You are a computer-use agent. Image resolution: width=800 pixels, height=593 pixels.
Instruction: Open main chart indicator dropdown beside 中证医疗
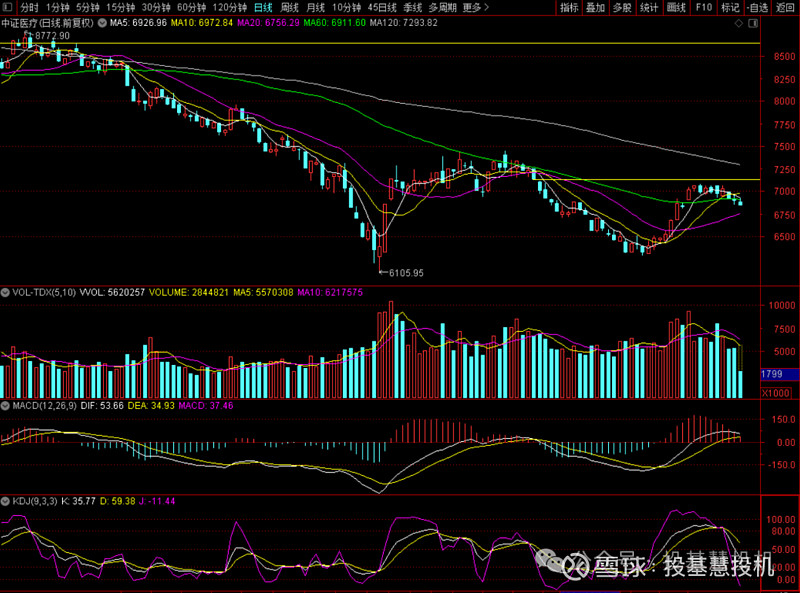pos(102,23)
